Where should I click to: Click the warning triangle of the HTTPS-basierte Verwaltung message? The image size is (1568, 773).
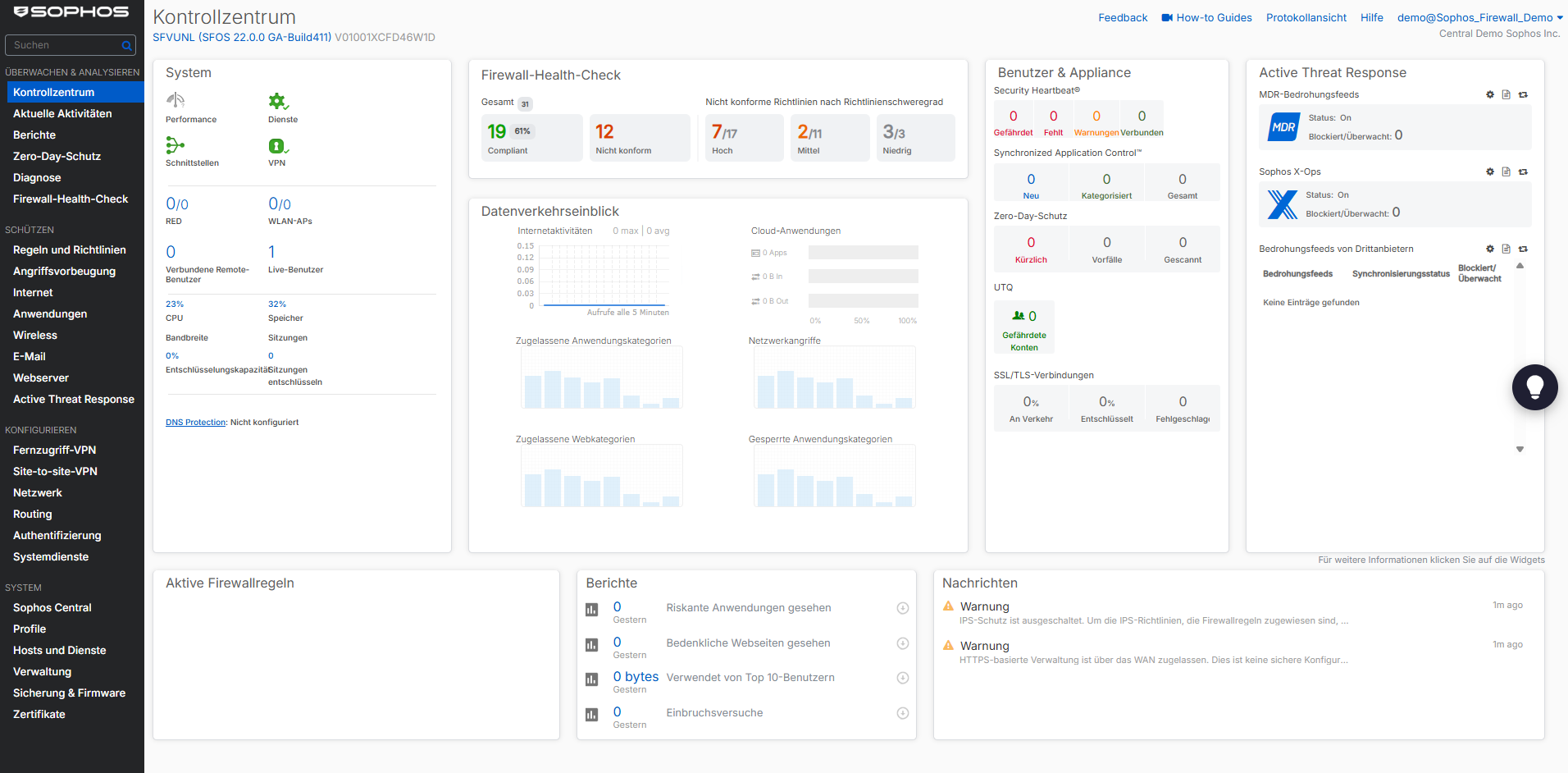[x=948, y=645]
